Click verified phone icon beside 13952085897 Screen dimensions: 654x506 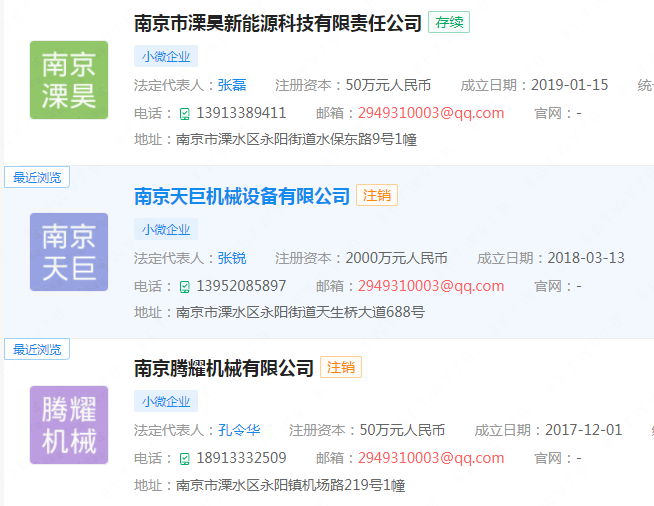click(x=184, y=287)
